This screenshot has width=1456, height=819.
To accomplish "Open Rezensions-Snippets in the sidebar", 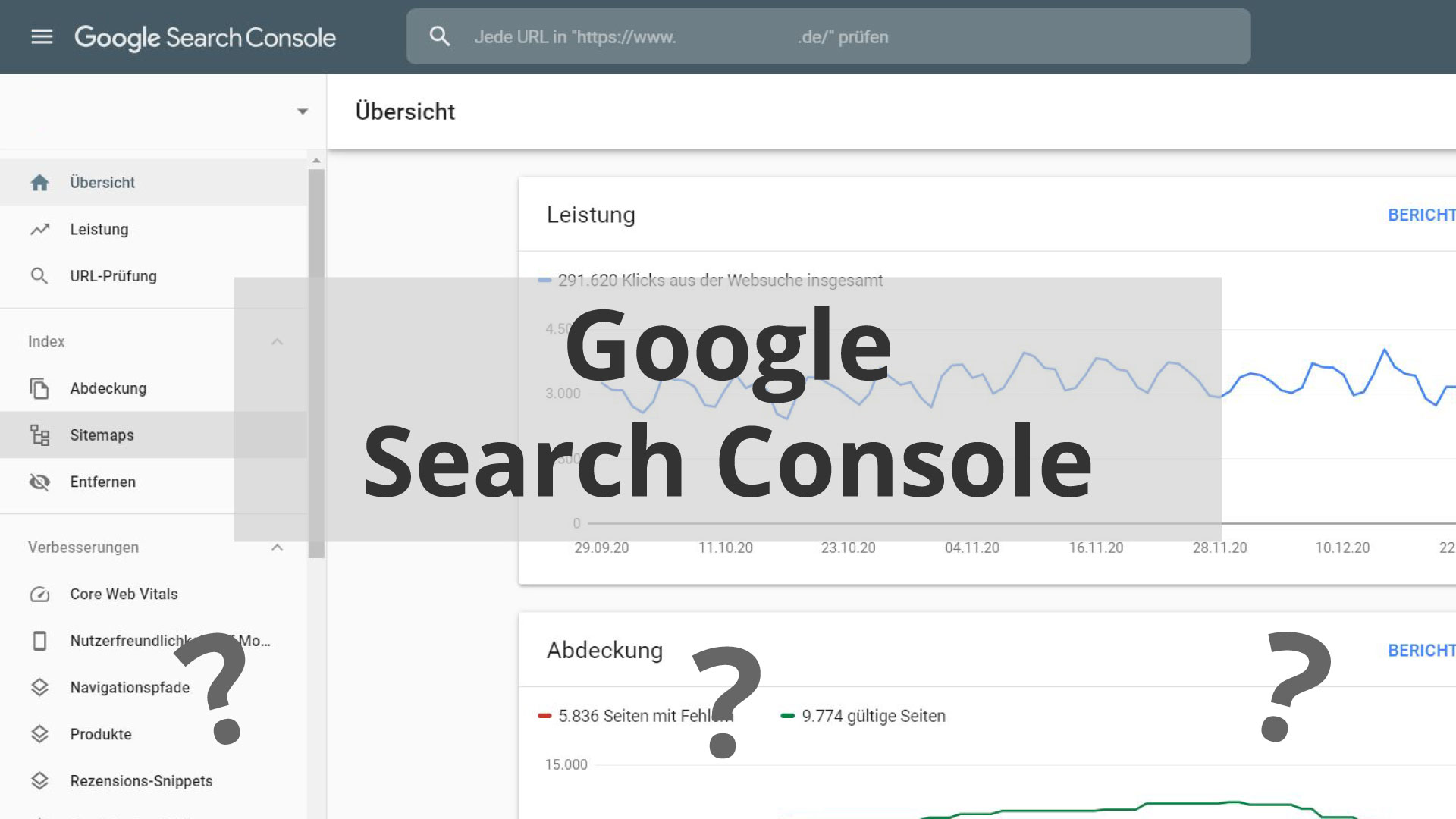I will [153, 781].
